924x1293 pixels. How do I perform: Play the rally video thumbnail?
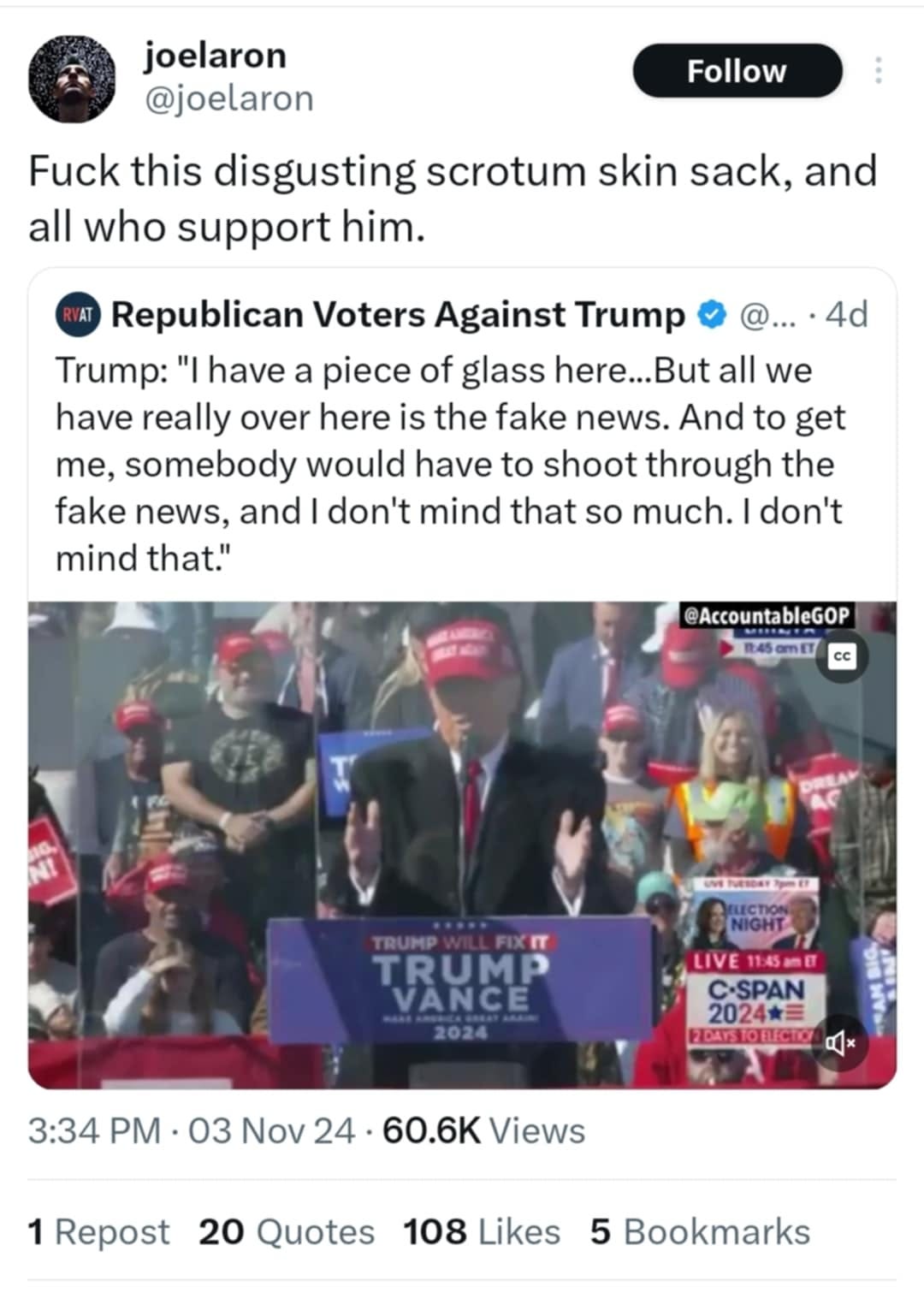[x=462, y=845]
